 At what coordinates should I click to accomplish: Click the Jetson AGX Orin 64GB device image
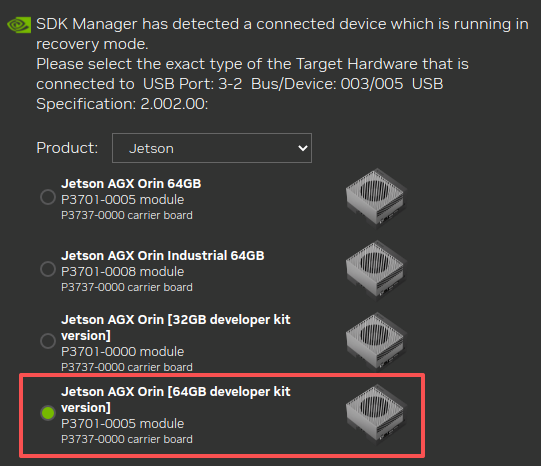pyautogui.click(x=376, y=197)
